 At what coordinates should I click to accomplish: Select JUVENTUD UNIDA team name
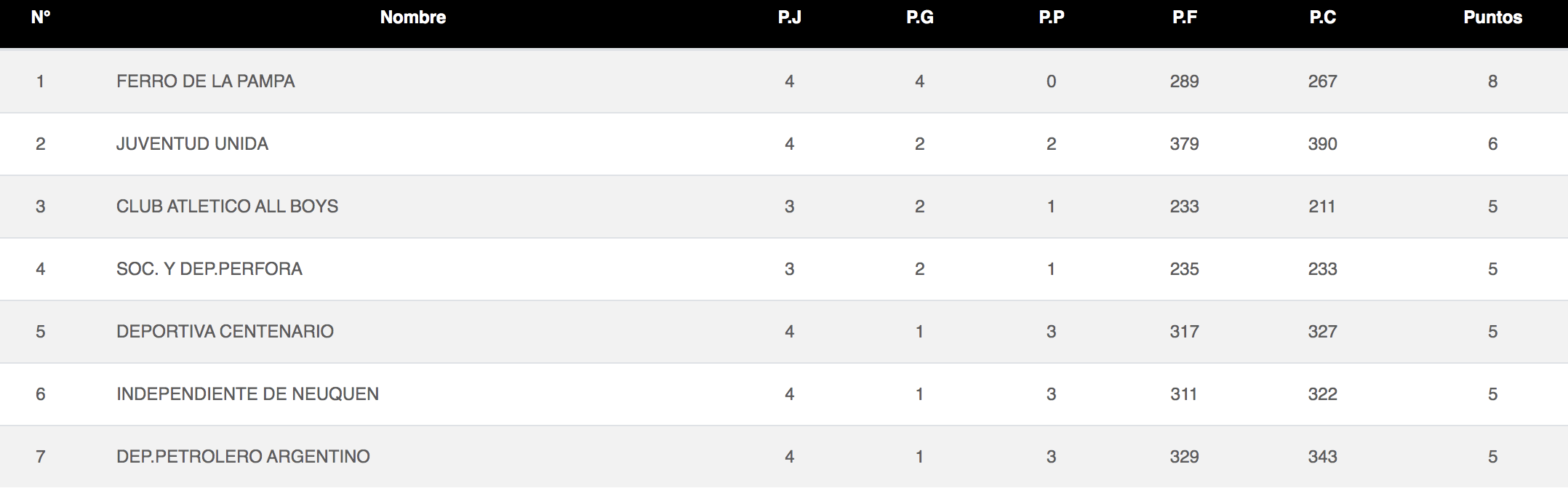click(192, 144)
